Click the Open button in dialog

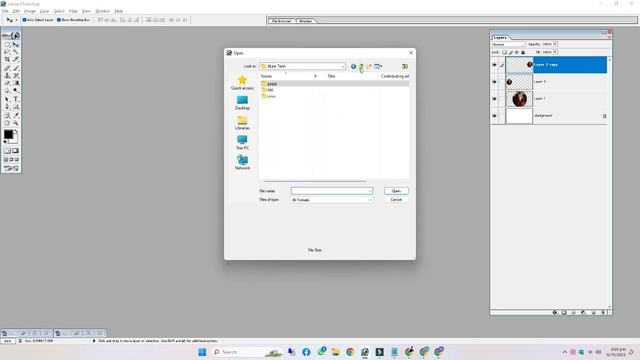pyautogui.click(x=396, y=191)
